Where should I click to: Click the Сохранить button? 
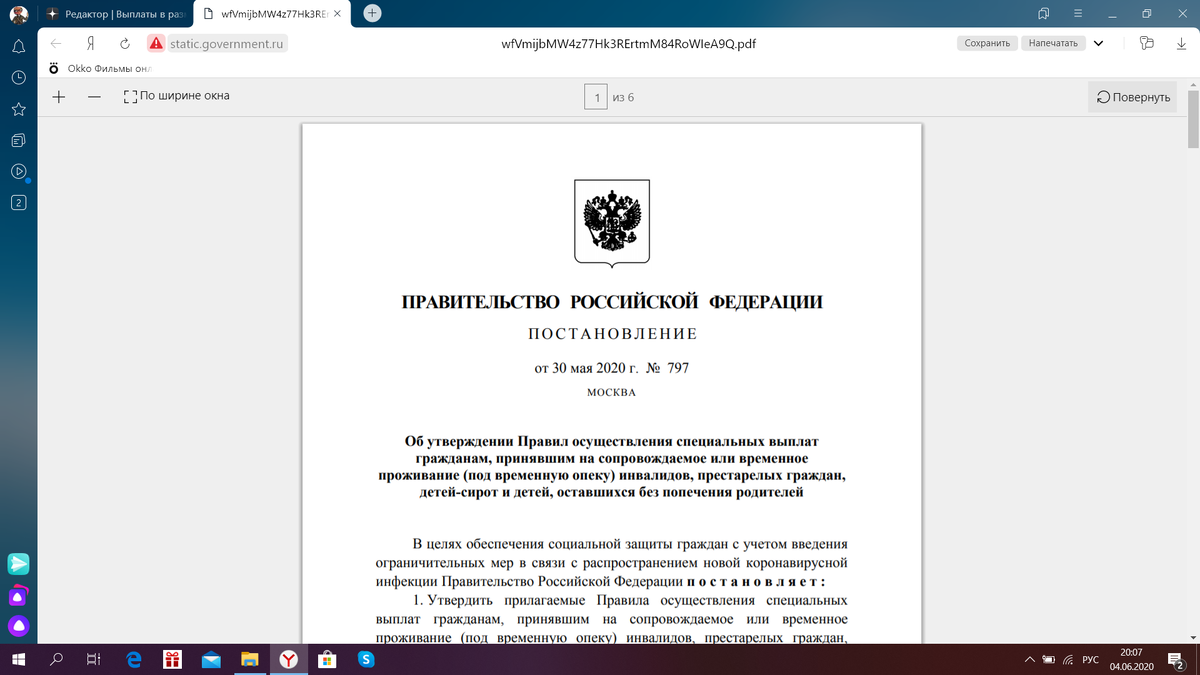(987, 43)
